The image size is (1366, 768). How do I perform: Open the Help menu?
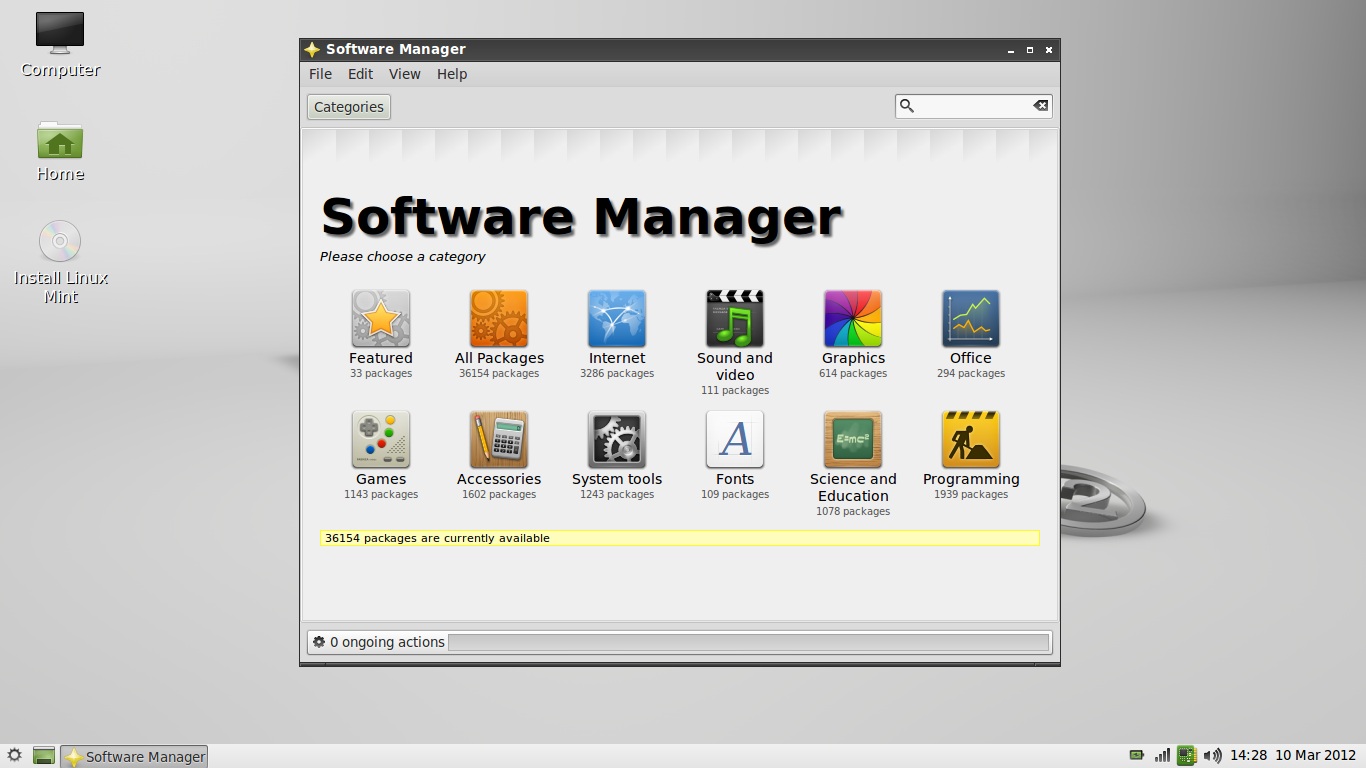pos(452,74)
